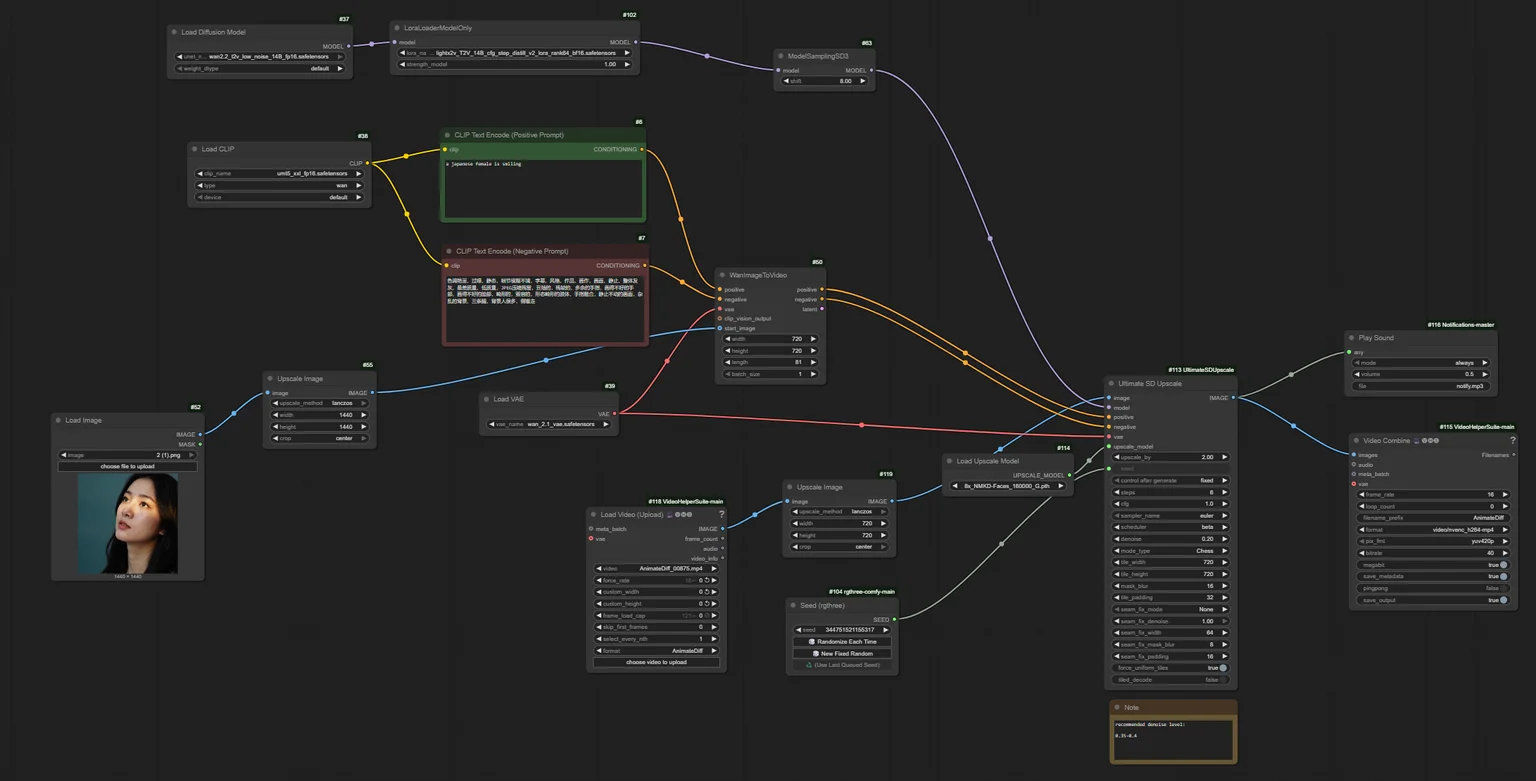1536x781 pixels.
Task: Reset force_rate using its circular arrow icon
Action: click(x=709, y=580)
